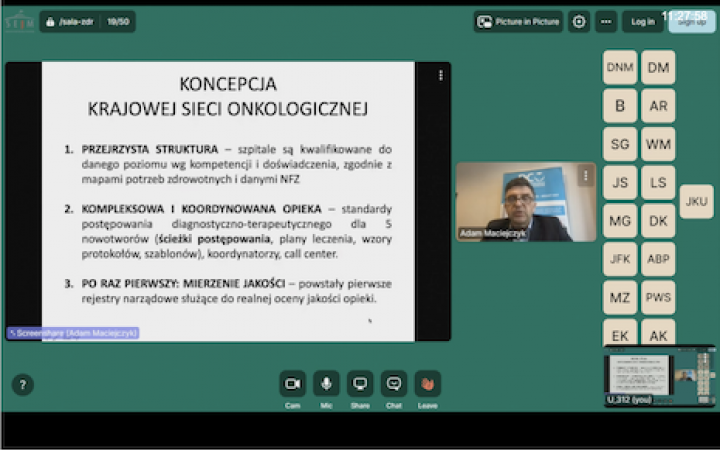Open the help question mark icon
The image size is (720, 450).
coord(22,385)
